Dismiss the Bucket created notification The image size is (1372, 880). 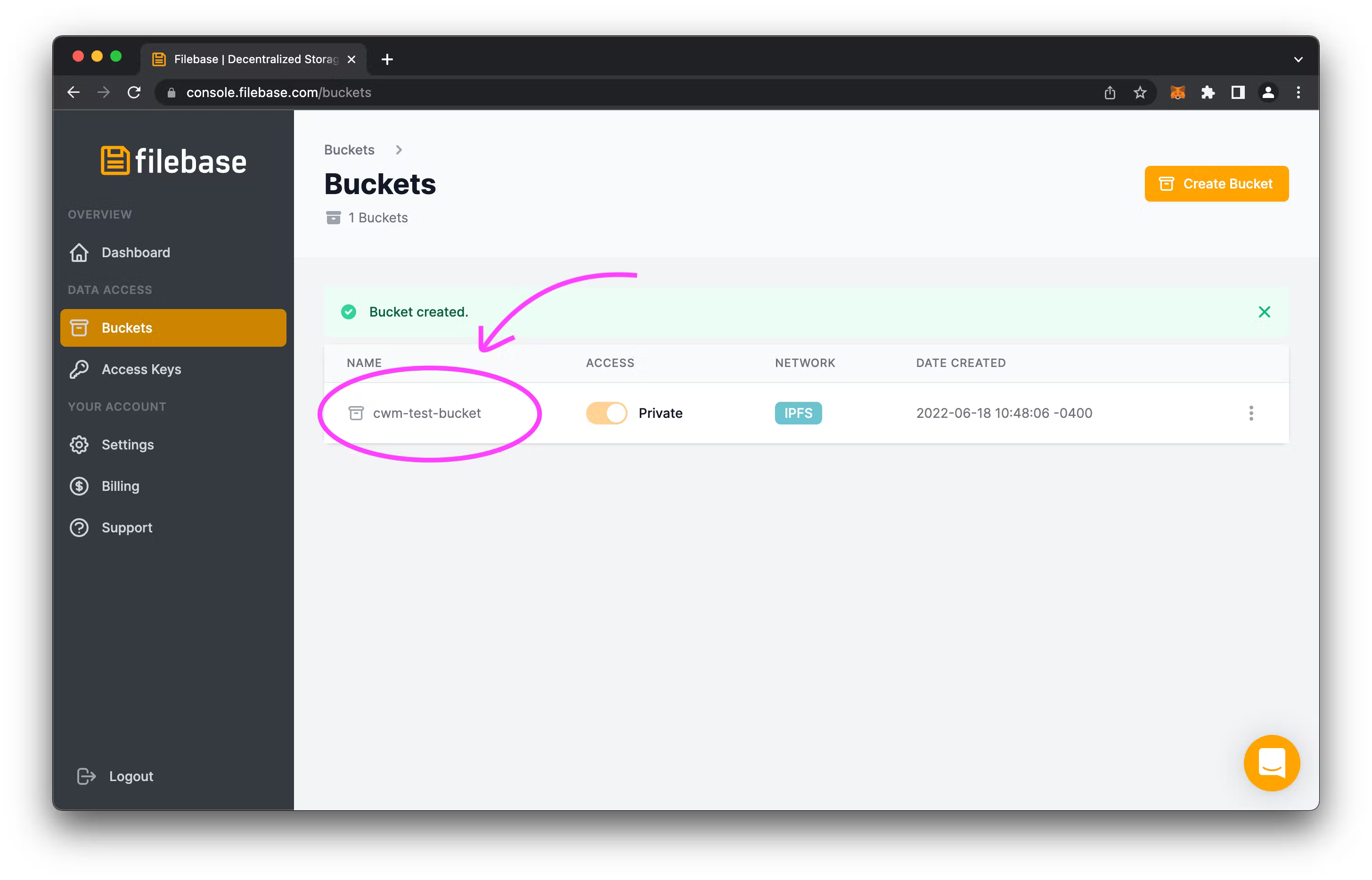(1264, 312)
